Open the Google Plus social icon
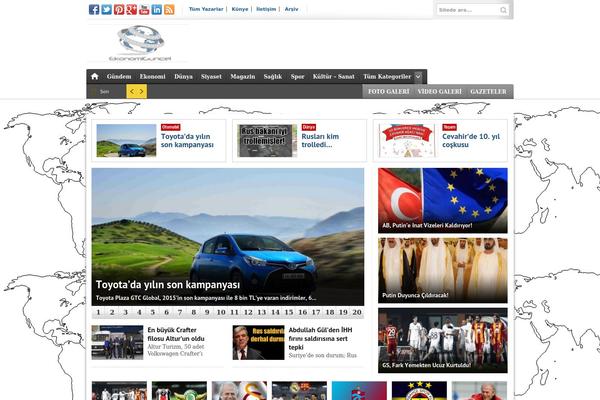This screenshot has width=600, height=400. tap(132, 10)
